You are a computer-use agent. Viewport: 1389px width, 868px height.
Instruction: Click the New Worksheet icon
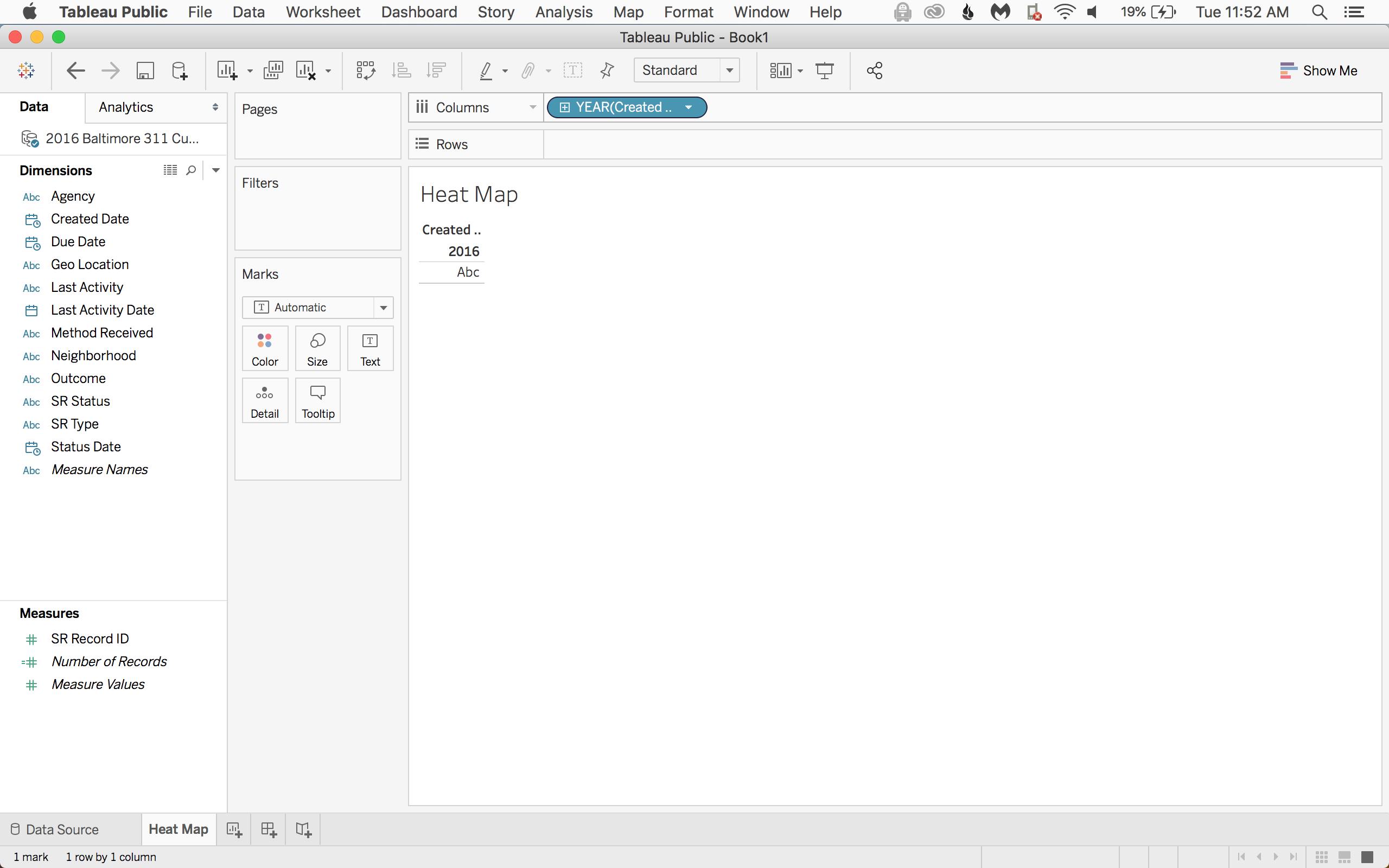(227, 71)
